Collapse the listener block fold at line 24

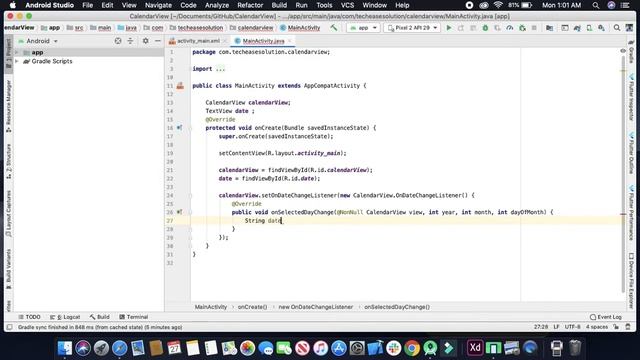coord(190,196)
